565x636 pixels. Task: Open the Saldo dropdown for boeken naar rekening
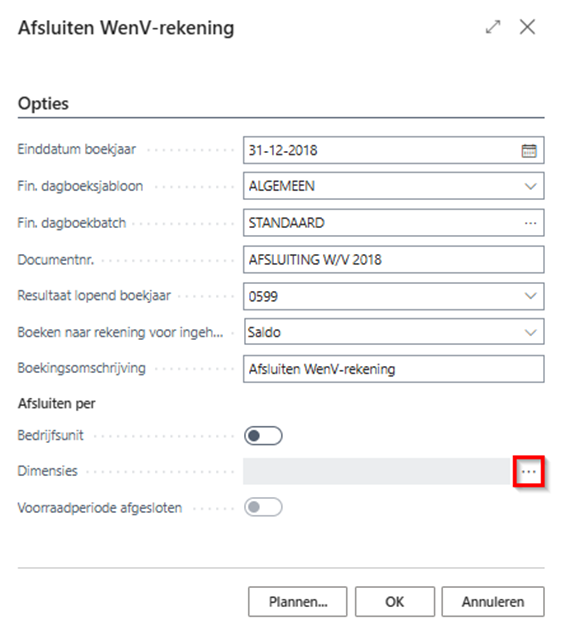[530, 333]
